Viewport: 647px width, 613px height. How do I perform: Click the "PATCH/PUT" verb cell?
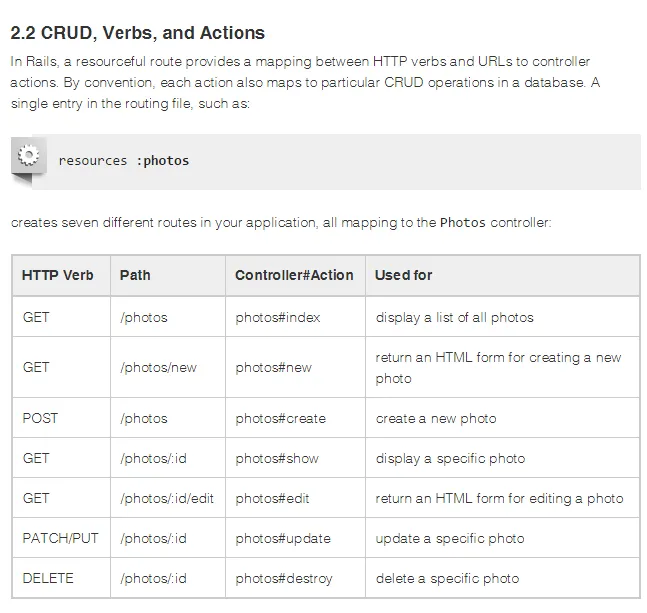pos(60,538)
